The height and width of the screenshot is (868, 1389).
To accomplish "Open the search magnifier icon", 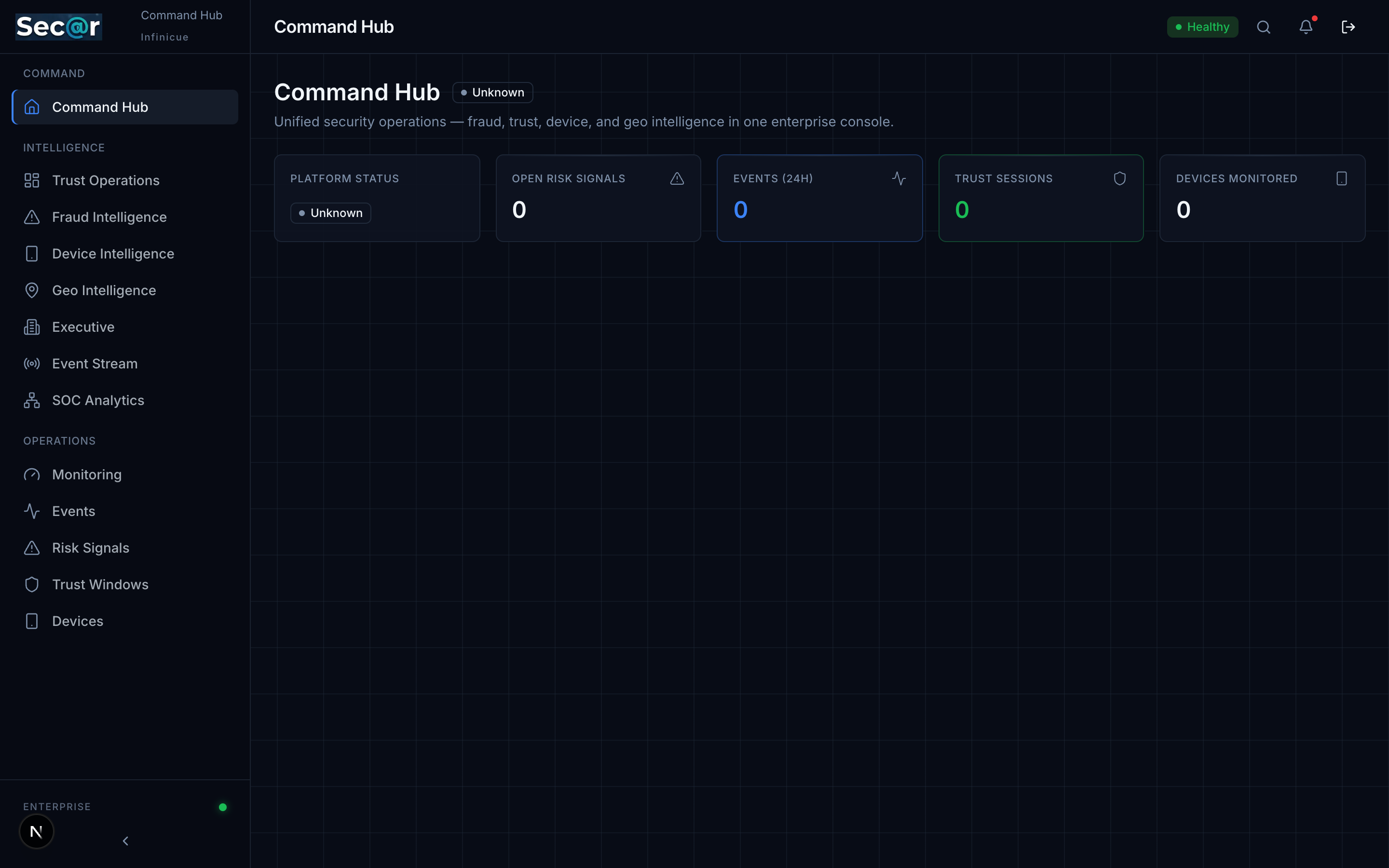I will tap(1263, 27).
